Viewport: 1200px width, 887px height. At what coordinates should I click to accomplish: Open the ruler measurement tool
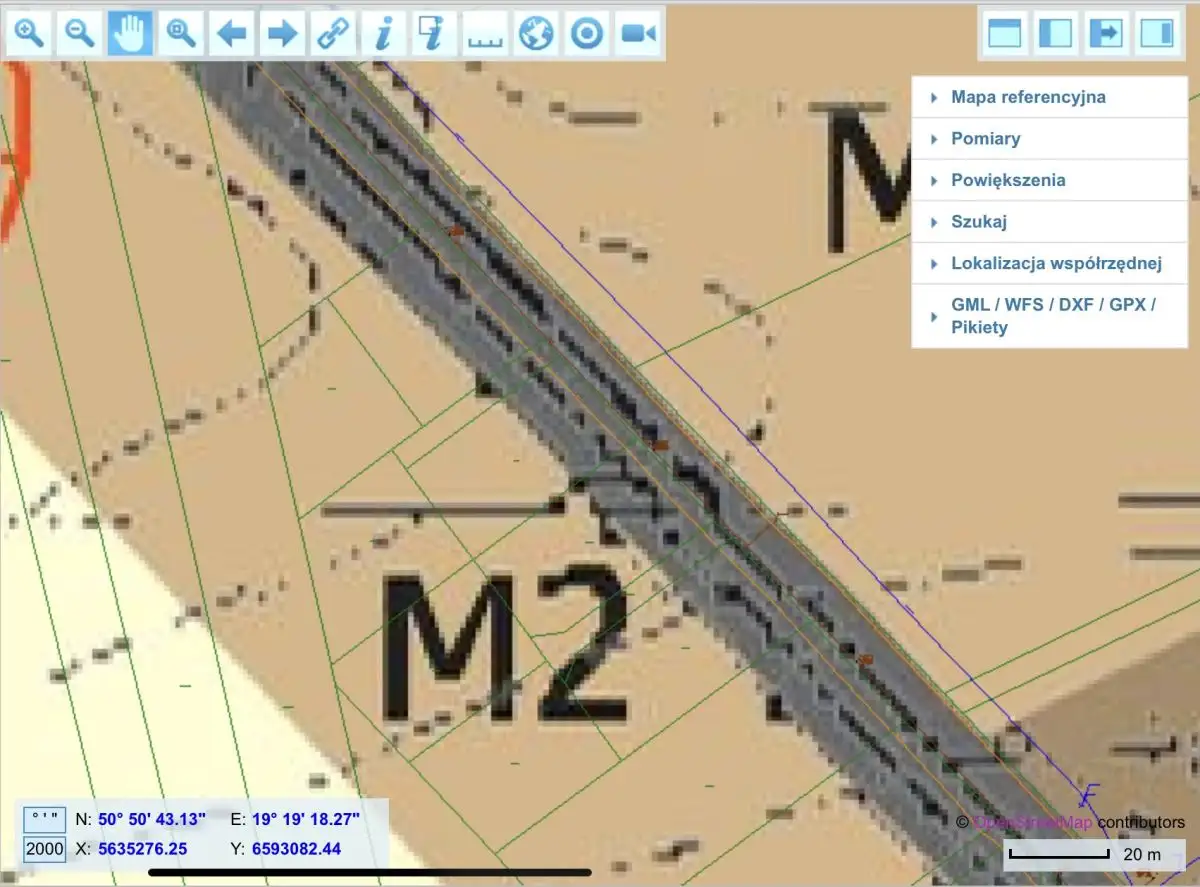[x=486, y=34]
